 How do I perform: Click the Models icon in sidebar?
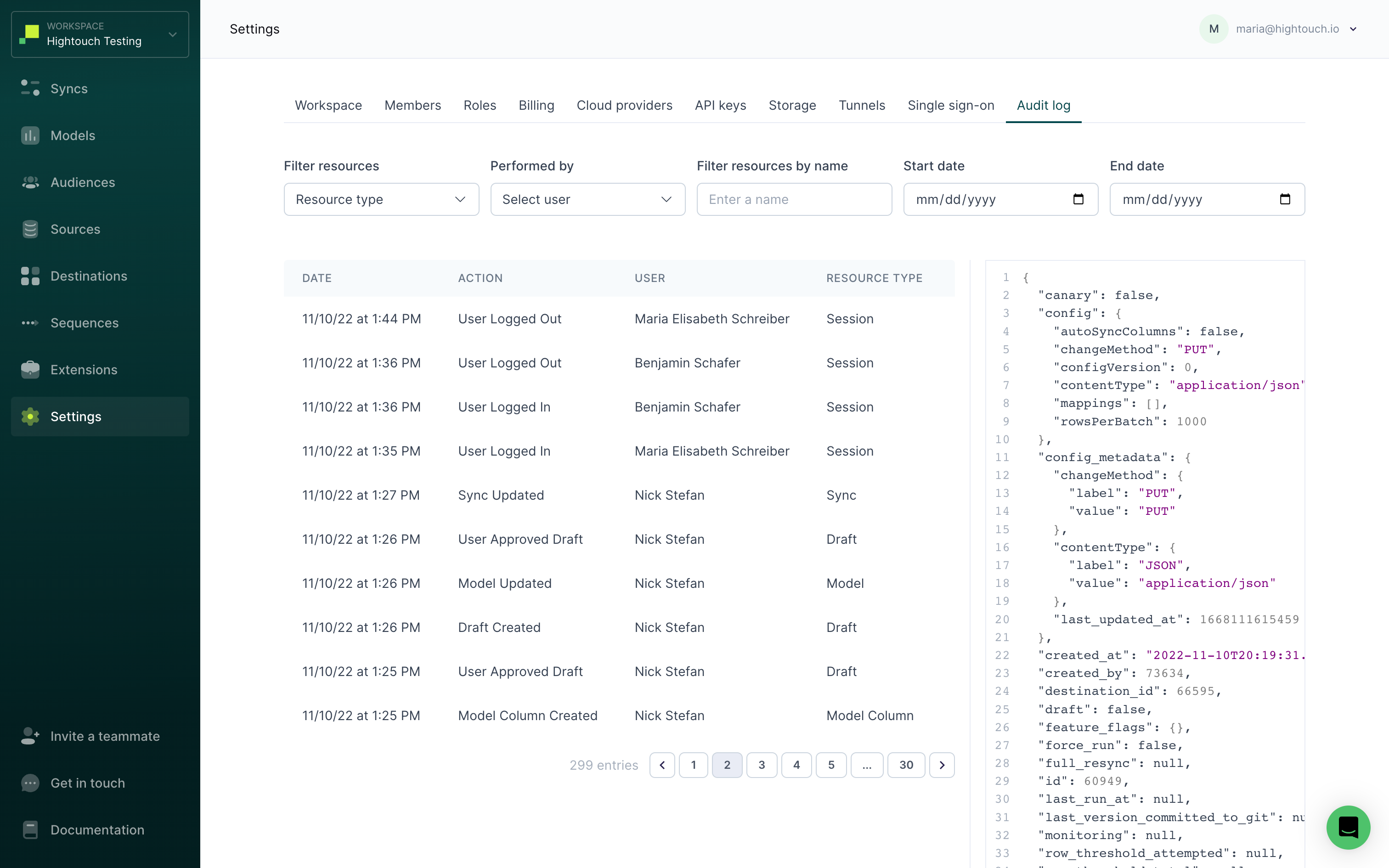(31, 135)
